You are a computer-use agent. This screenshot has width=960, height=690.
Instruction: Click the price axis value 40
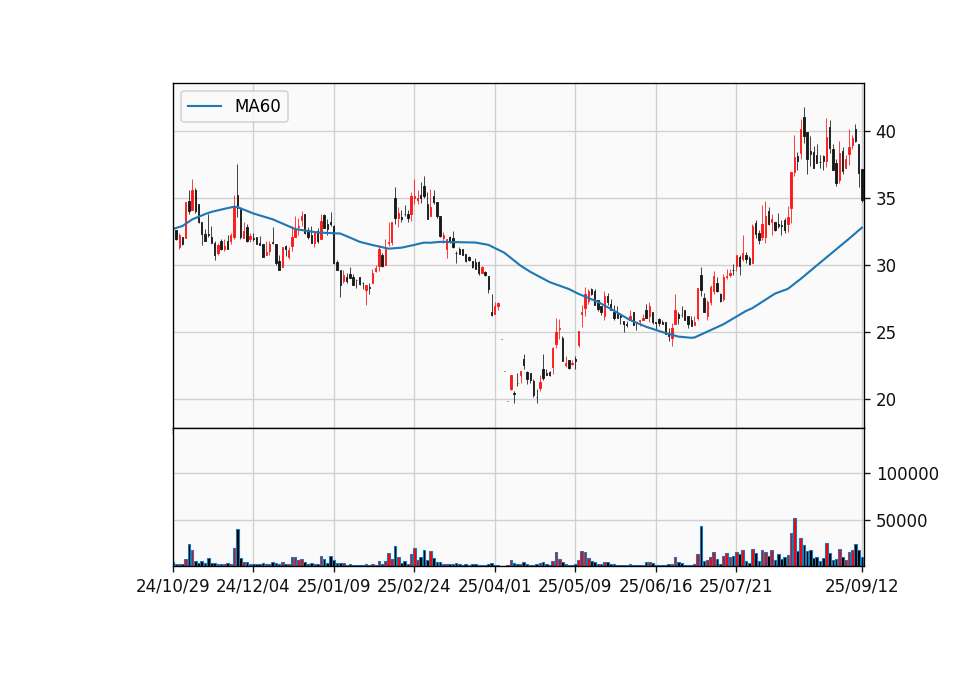[x=886, y=132]
